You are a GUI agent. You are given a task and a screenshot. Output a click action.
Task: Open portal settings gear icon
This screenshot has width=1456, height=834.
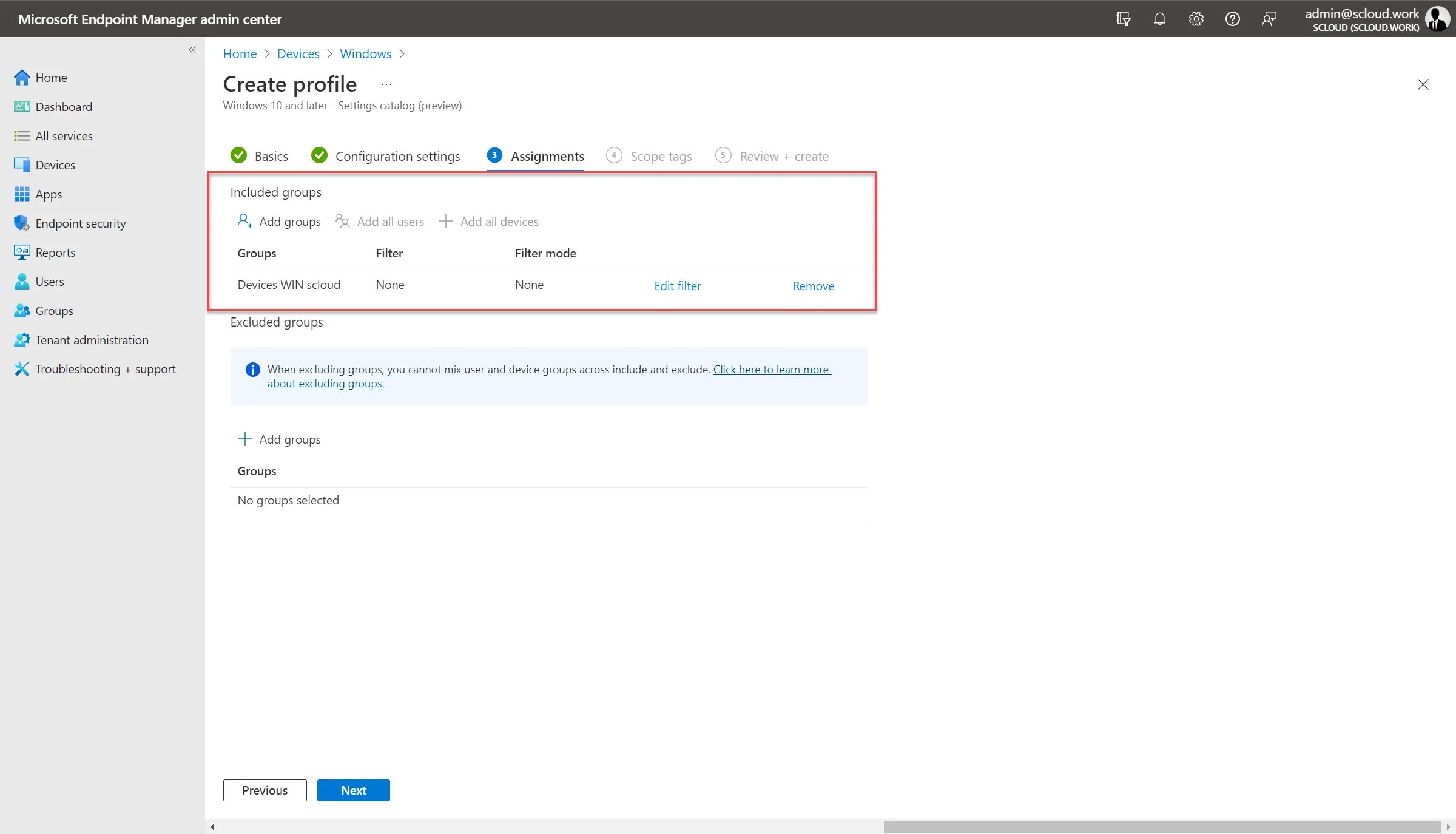coord(1196,19)
